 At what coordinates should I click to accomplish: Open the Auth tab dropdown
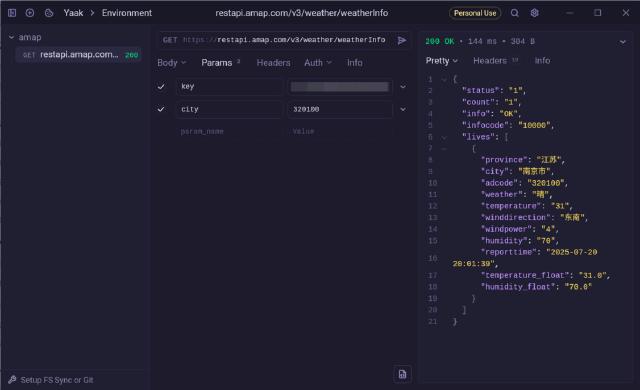point(318,62)
